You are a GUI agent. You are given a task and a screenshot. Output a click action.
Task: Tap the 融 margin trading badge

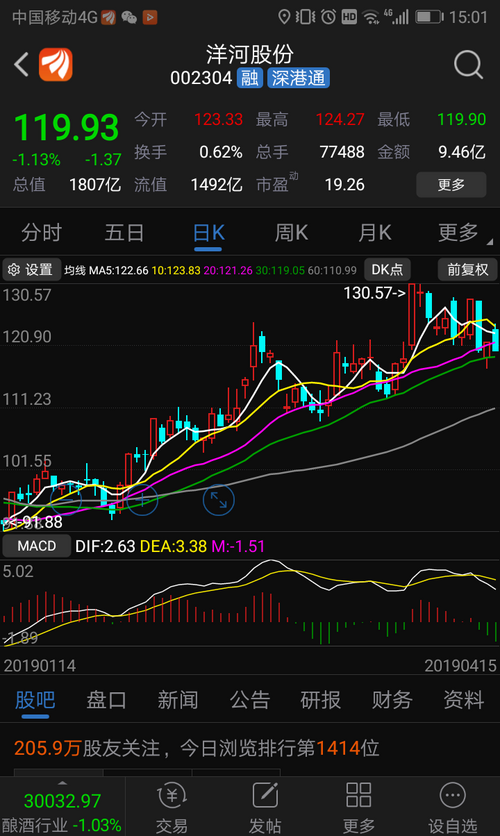pyautogui.click(x=249, y=78)
